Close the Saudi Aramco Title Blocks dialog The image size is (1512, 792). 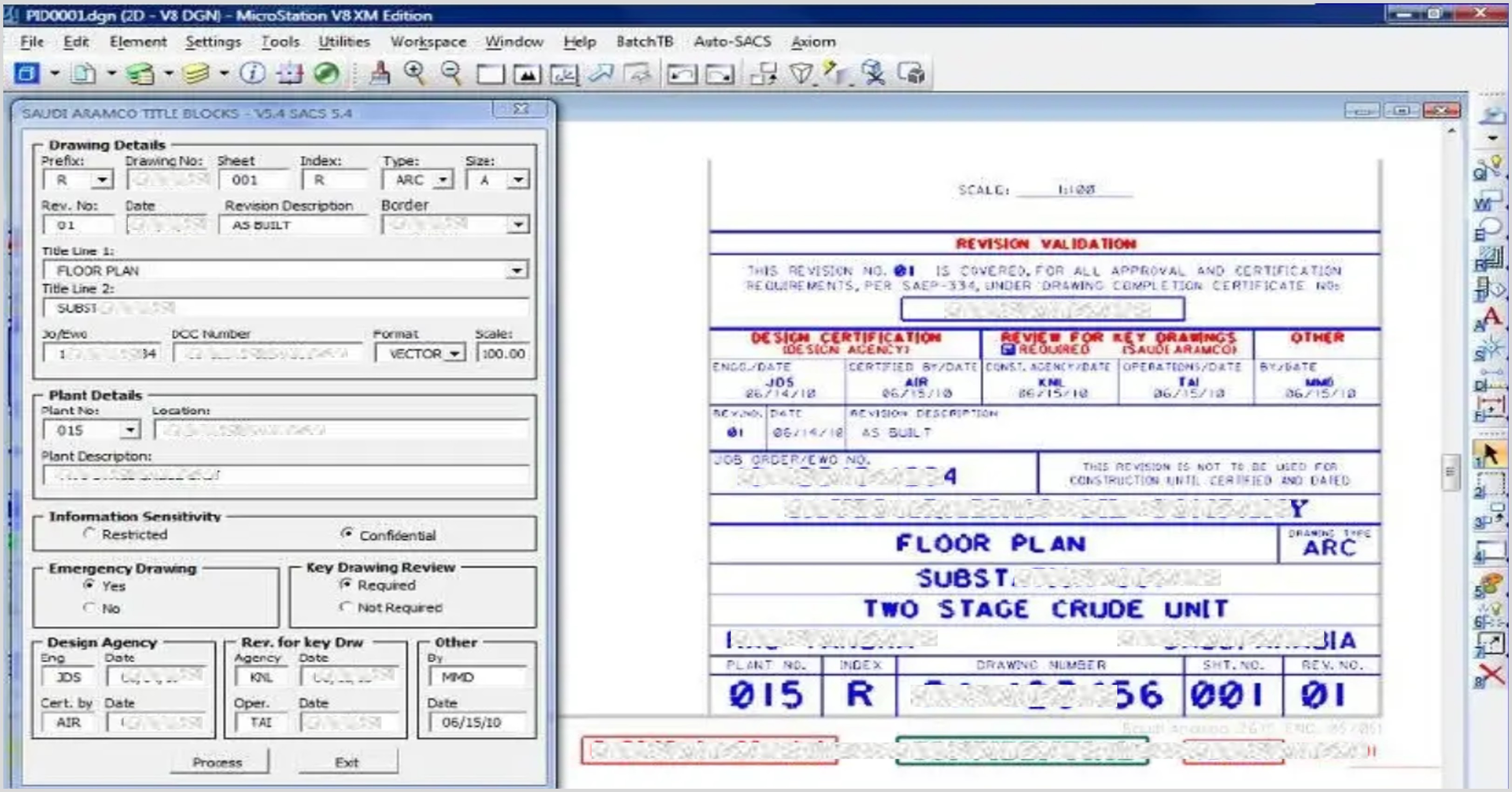pyautogui.click(x=520, y=109)
